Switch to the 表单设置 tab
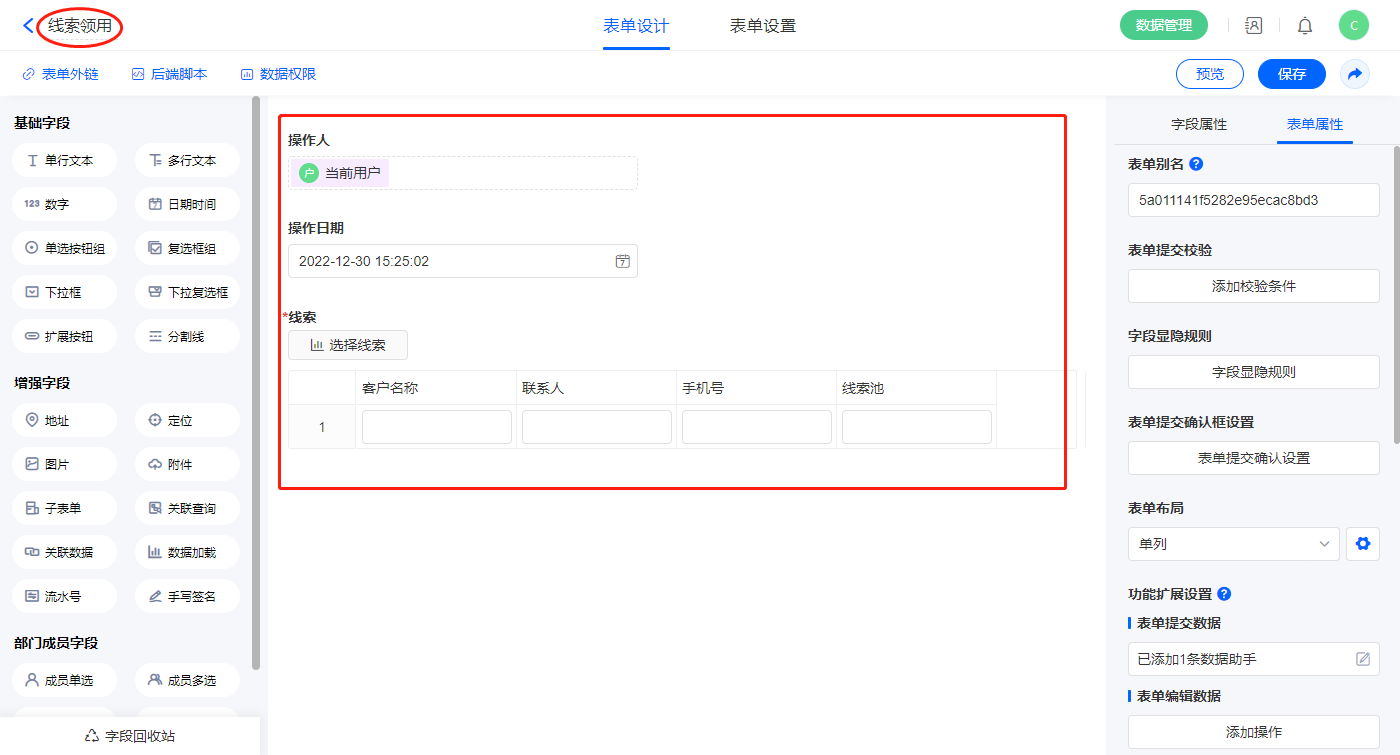Image resolution: width=1400 pixels, height=755 pixels. point(763,26)
